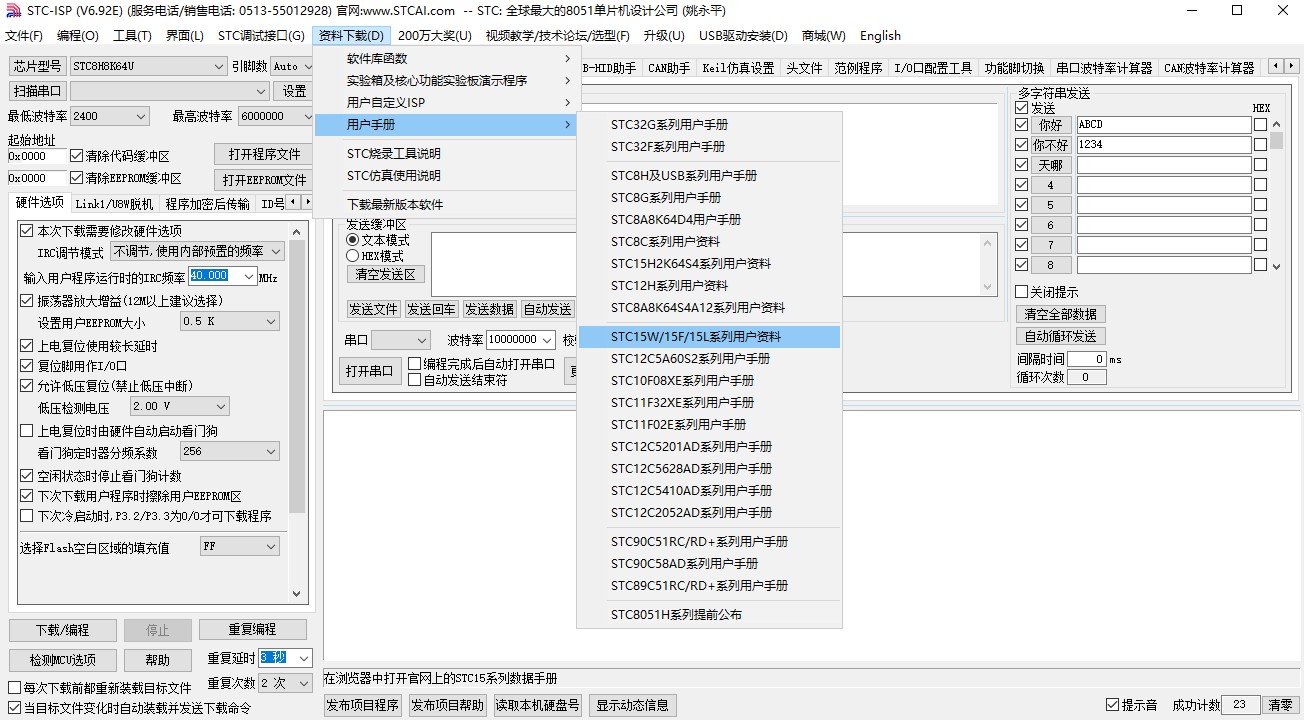Click 检测MCU选项 button
This screenshot has height=720, width=1304.
pos(62,660)
